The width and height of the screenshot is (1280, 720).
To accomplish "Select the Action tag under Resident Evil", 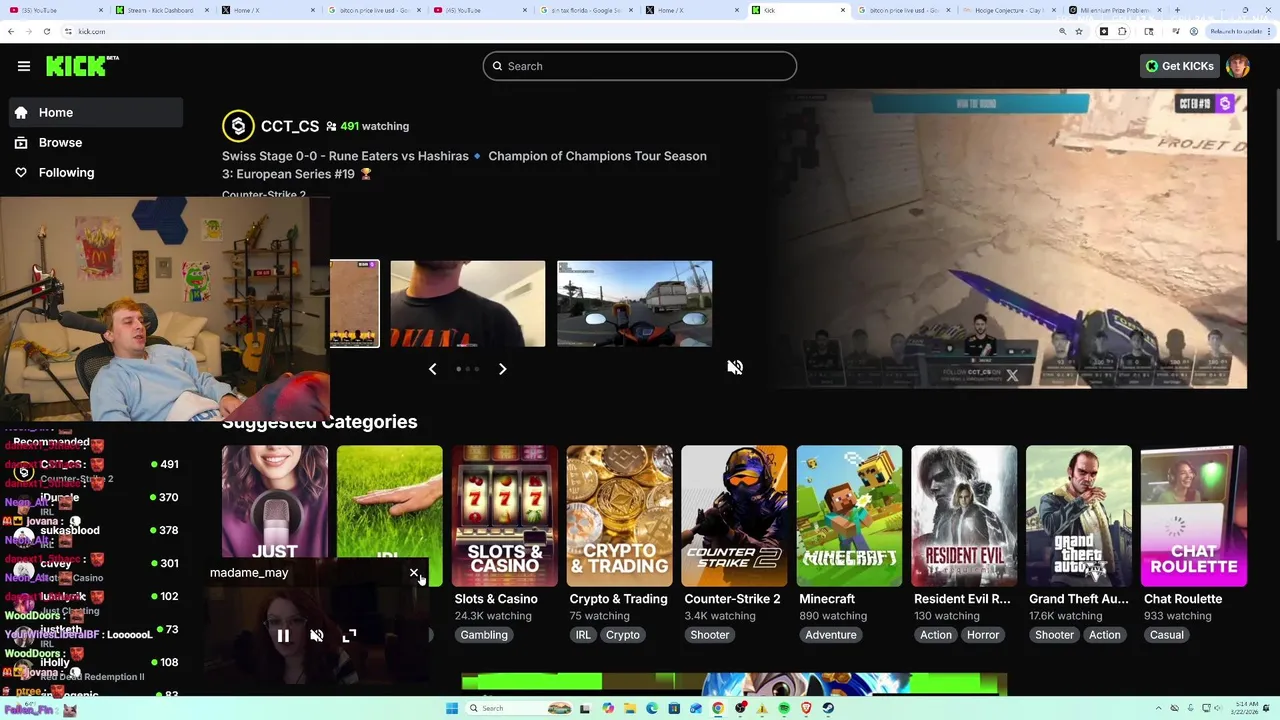I will (936, 635).
